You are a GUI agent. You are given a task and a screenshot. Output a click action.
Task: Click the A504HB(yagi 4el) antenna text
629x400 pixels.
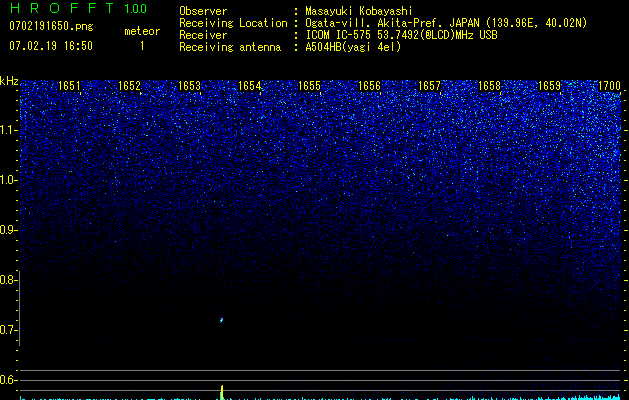pyautogui.click(x=353, y=47)
